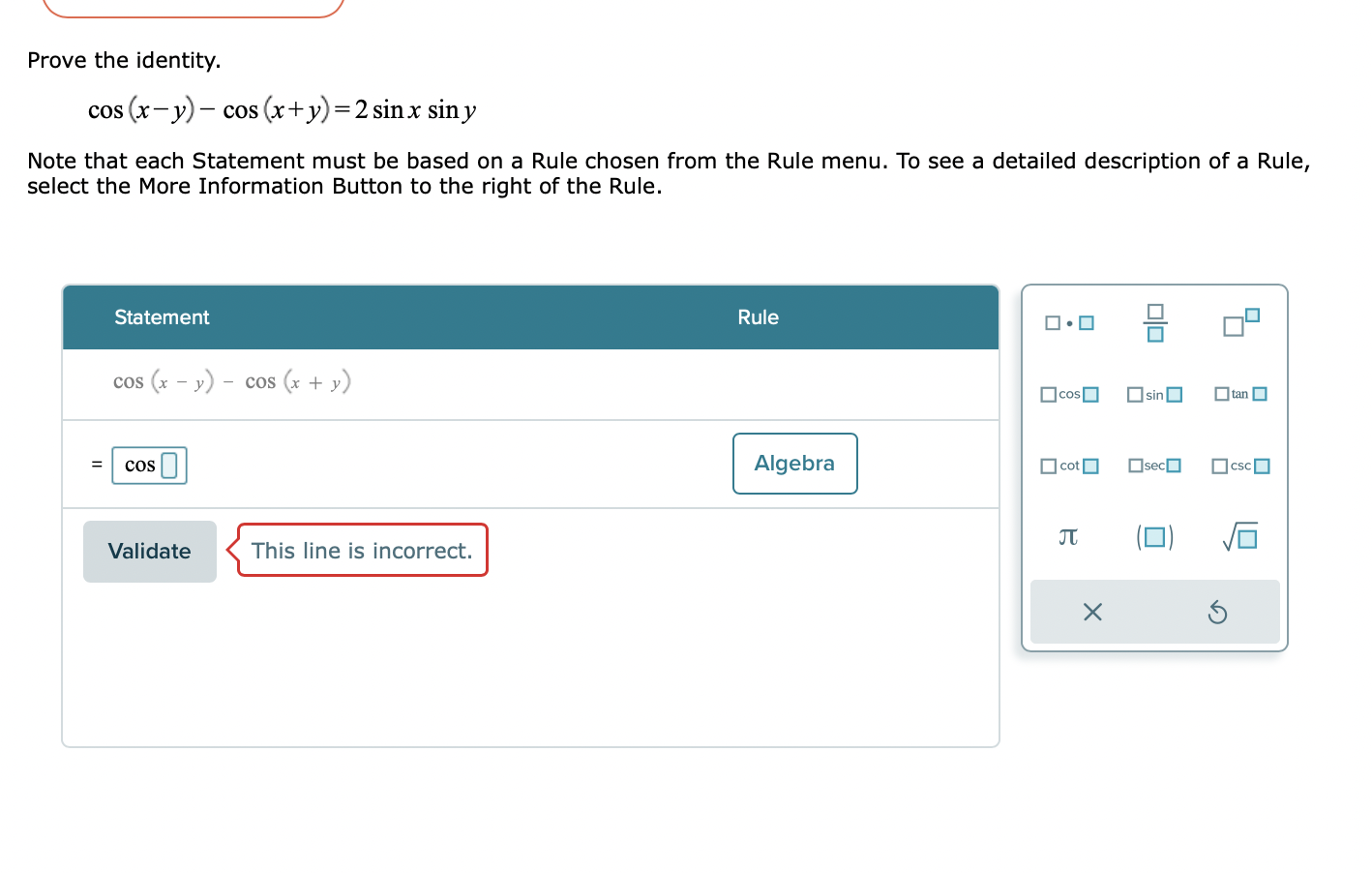Select the Statement column header
The image size is (1372, 873).
[162, 316]
